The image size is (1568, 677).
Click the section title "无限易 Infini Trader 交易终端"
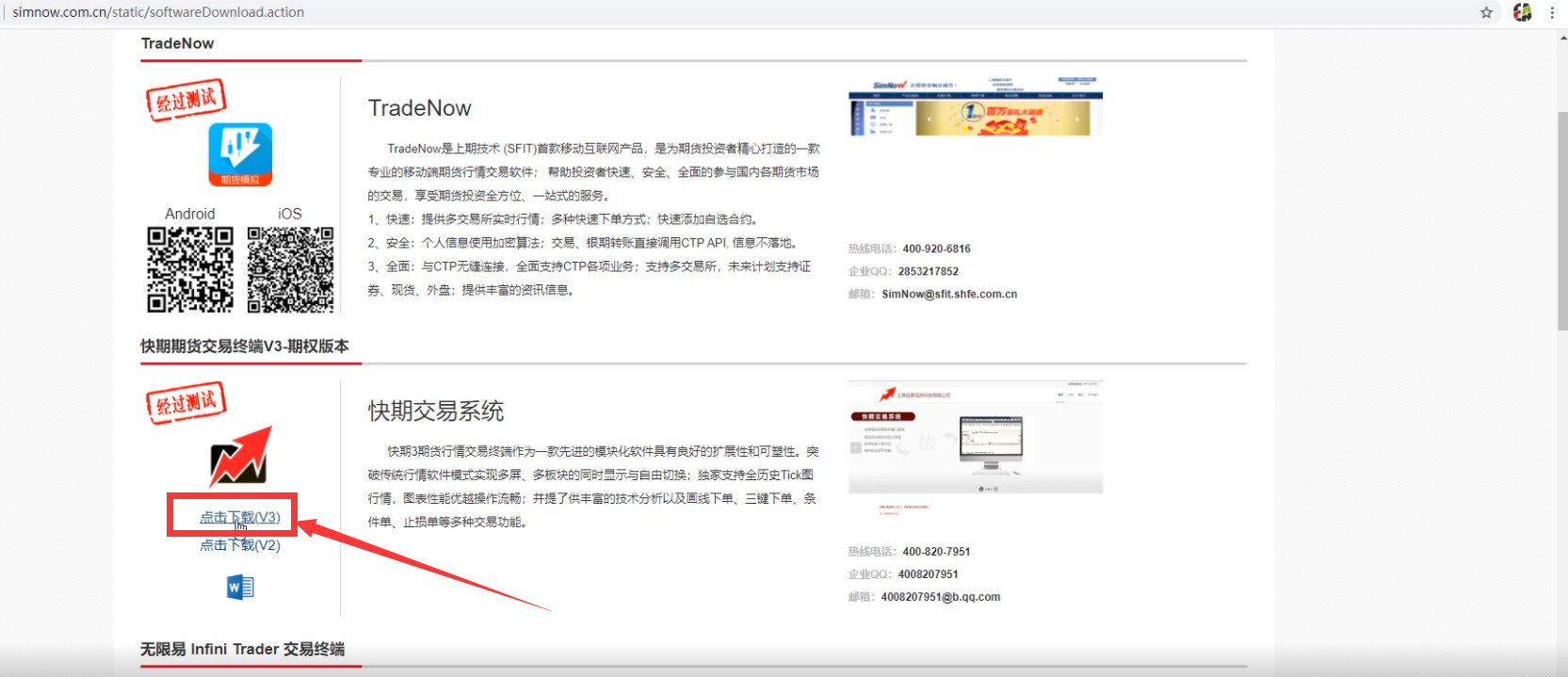(243, 650)
